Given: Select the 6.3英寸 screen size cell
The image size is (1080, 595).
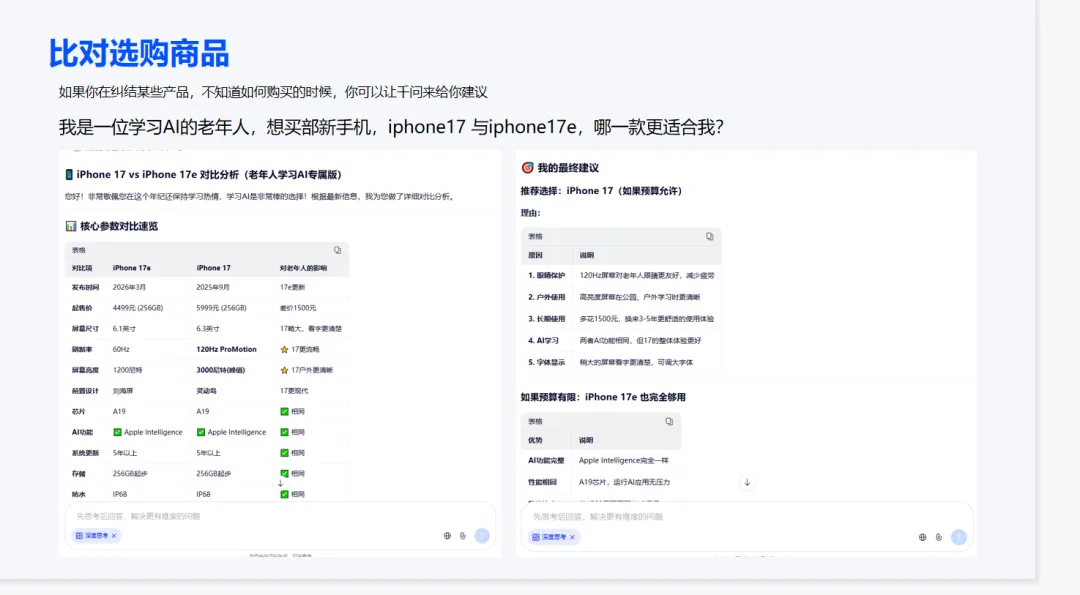Looking at the screenshot, I should point(207,328).
